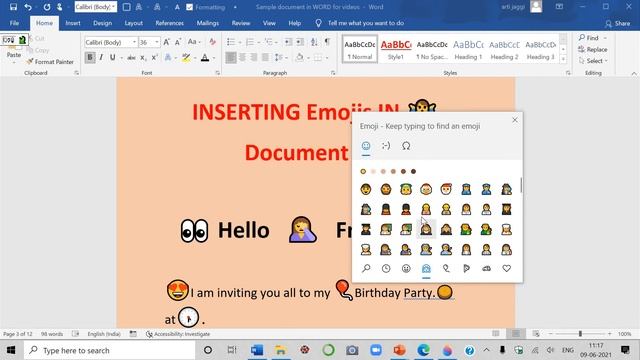Click the Format Painter button

pyautogui.click(x=50, y=62)
